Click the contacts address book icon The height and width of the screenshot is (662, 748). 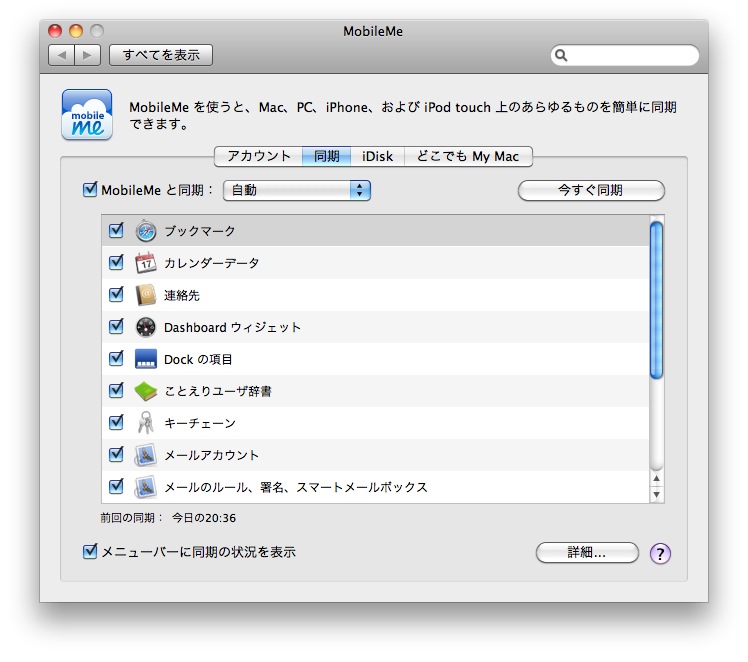pos(146,295)
